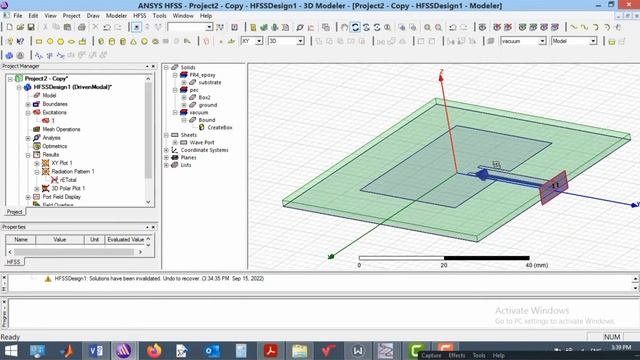Select Mesh Operations in Project Manager

pos(61,129)
